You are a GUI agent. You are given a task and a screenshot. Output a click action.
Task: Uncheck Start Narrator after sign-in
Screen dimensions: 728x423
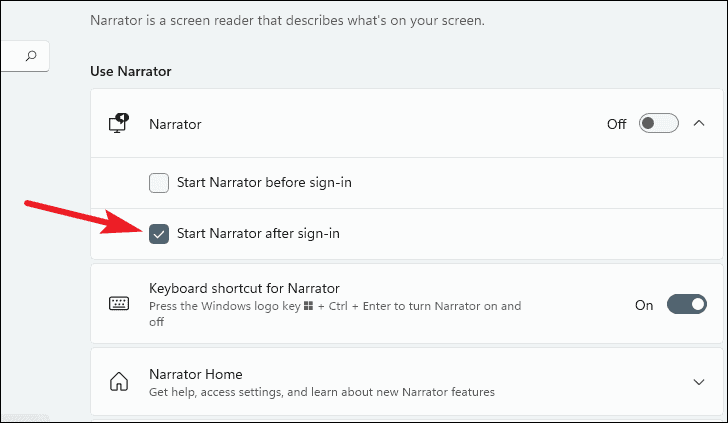(159, 234)
